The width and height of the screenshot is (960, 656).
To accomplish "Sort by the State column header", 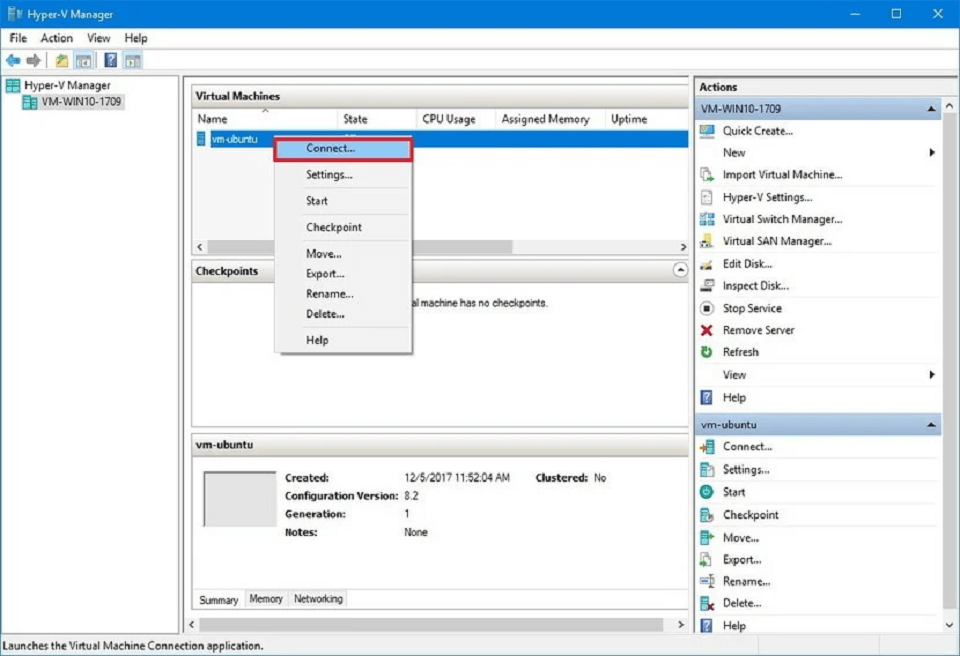I will pyautogui.click(x=377, y=119).
